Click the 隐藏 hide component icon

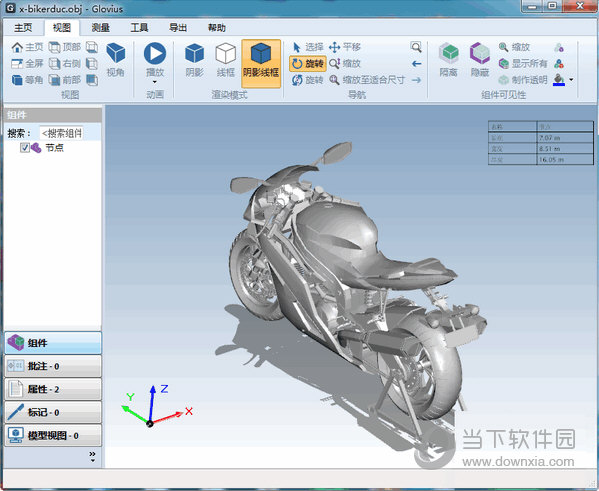click(x=480, y=60)
